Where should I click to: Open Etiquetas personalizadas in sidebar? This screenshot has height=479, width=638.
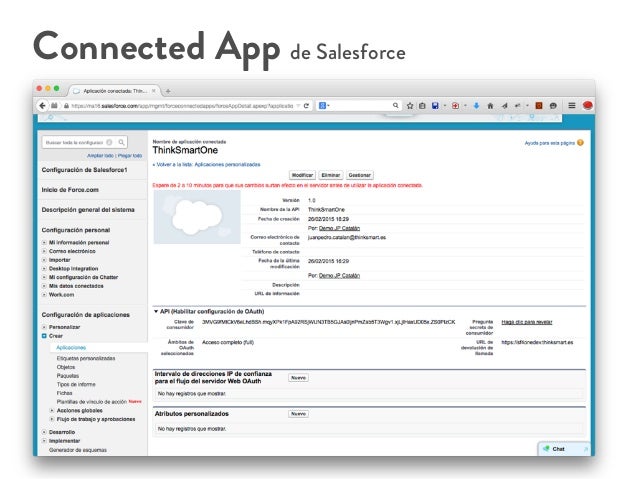85,357
